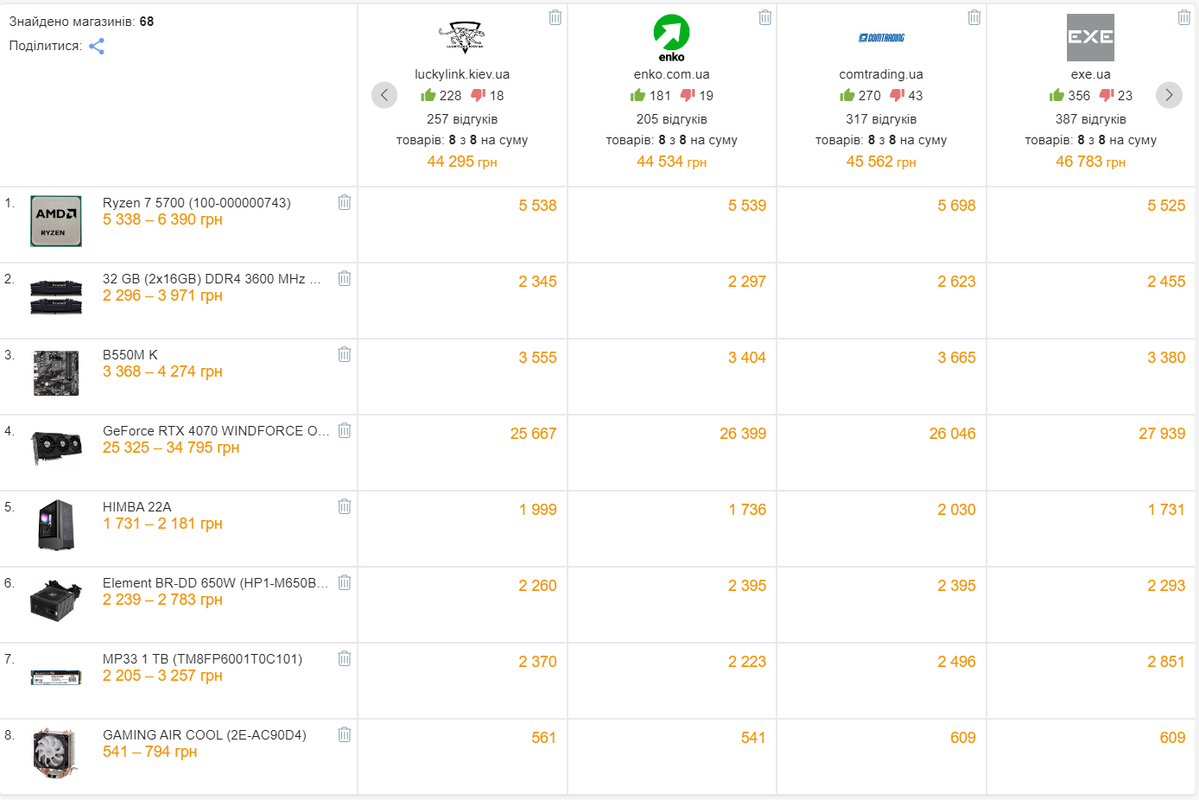Remove B550M K item via trash icon
This screenshot has width=1199, height=800.
(x=345, y=354)
